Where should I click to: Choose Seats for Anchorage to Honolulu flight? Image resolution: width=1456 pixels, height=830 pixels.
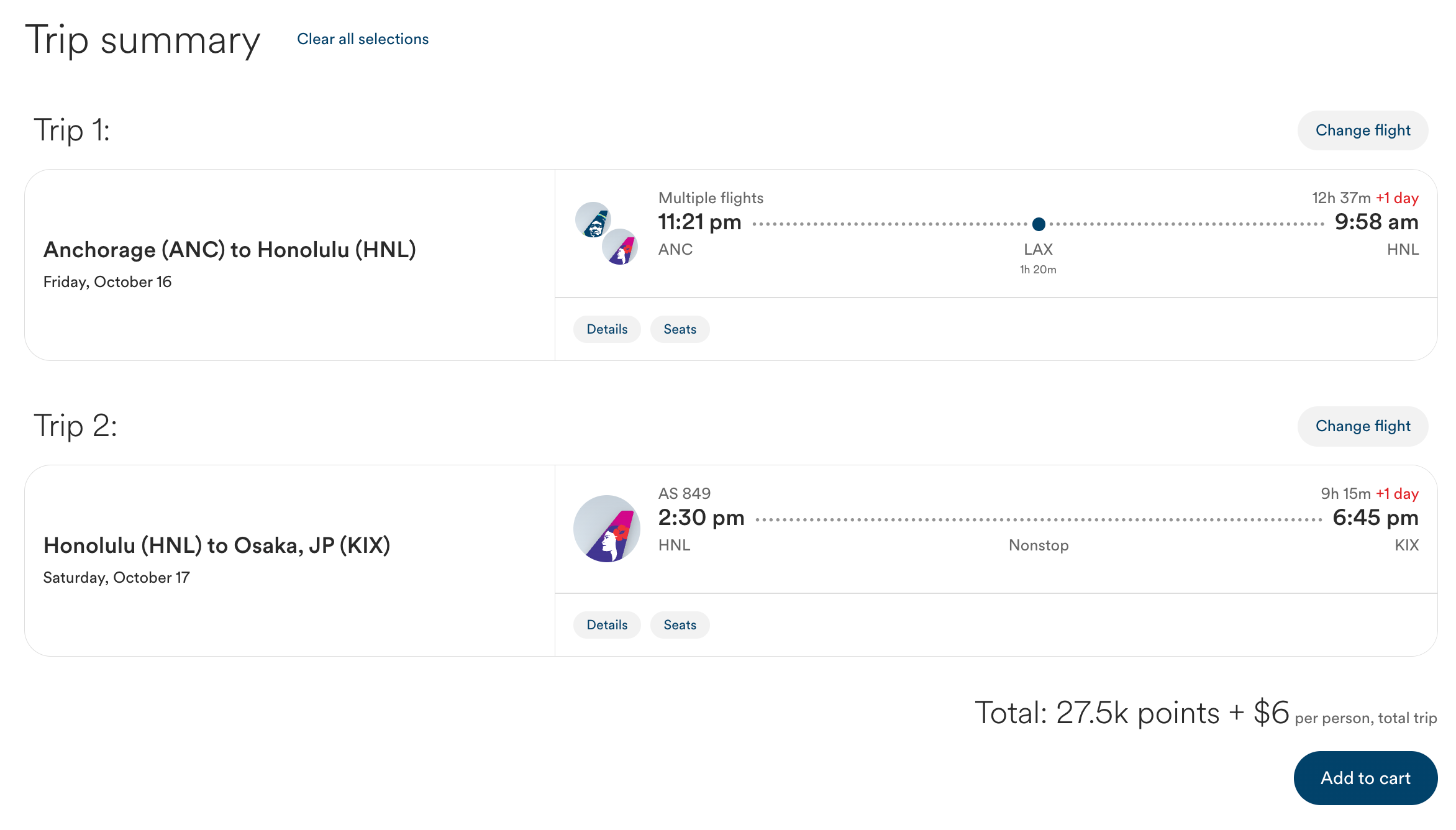click(680, 329)
